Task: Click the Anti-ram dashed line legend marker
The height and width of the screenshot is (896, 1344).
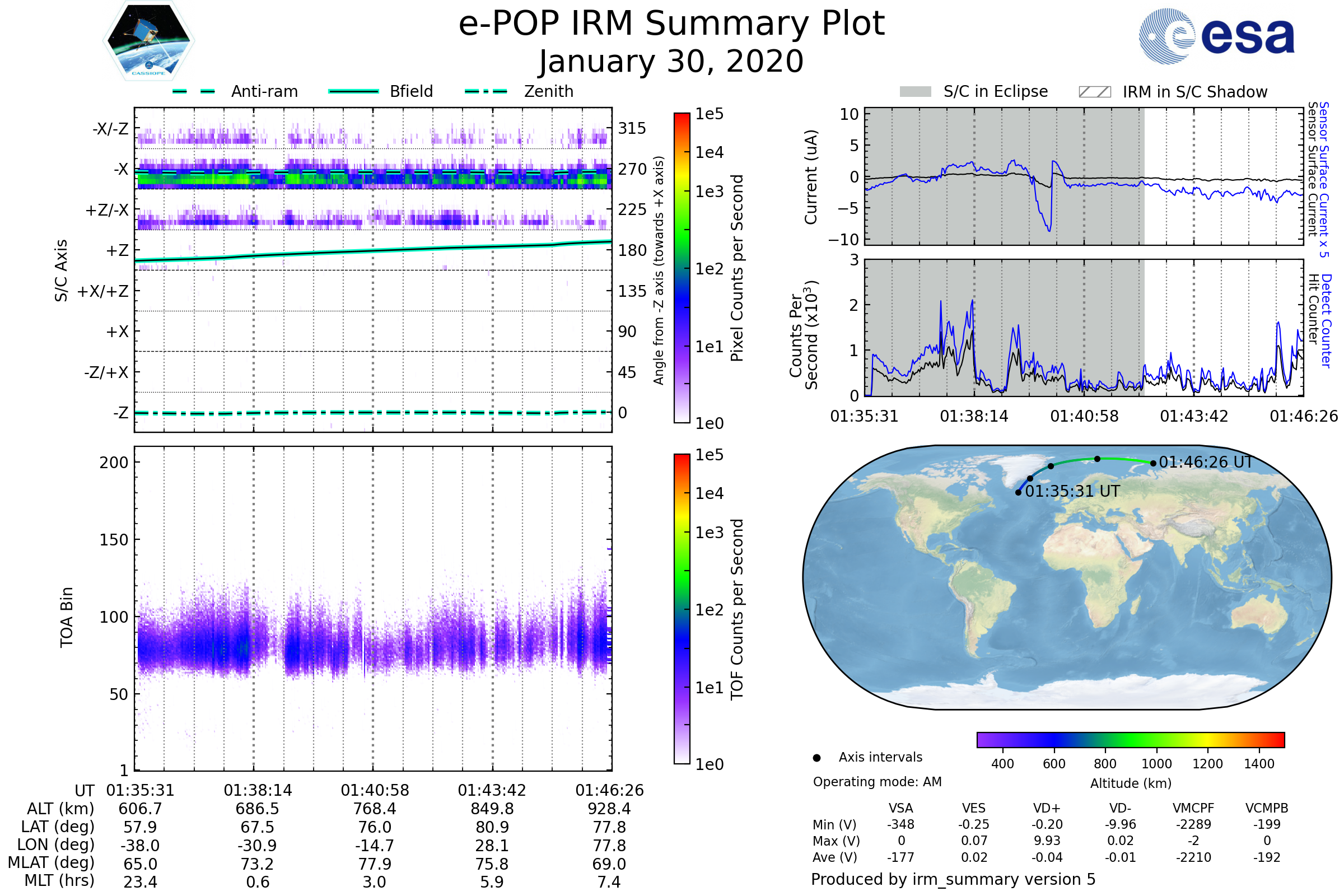Action: (x=194, y=91)
